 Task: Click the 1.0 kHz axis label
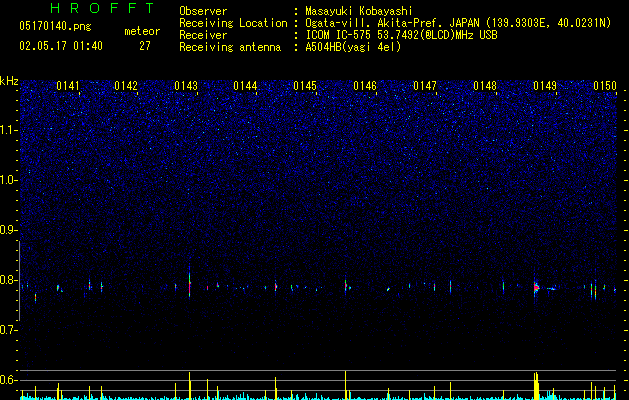(9, 180)
